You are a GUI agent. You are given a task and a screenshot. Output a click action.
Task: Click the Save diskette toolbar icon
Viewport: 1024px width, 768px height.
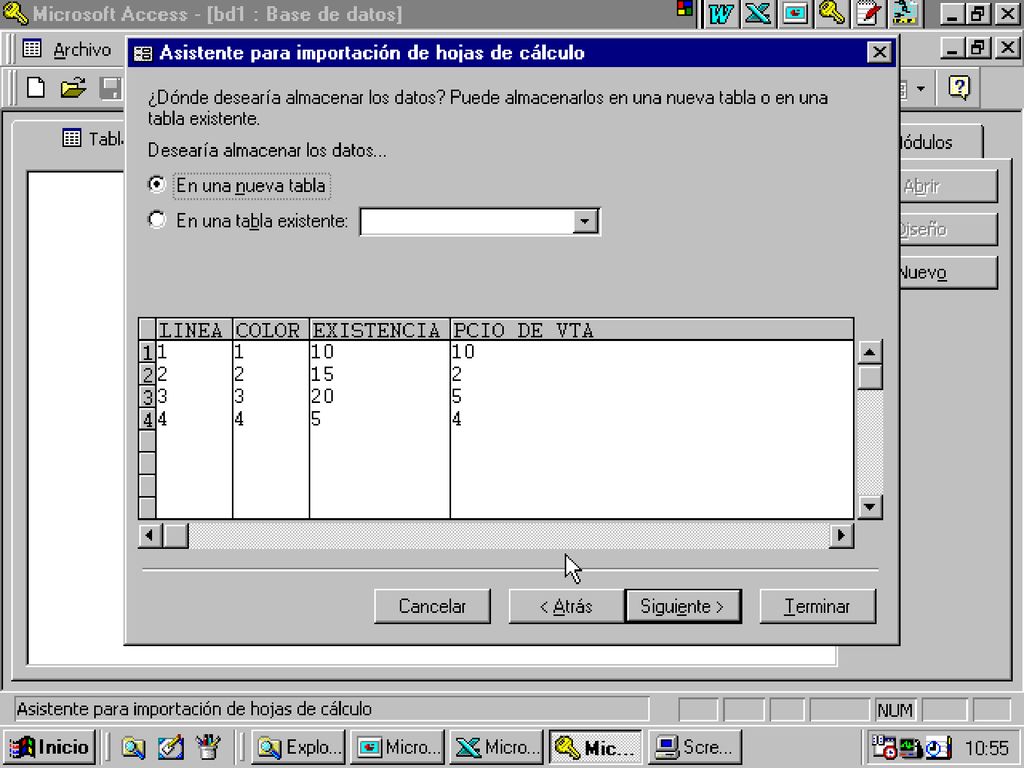pos(110,88)
